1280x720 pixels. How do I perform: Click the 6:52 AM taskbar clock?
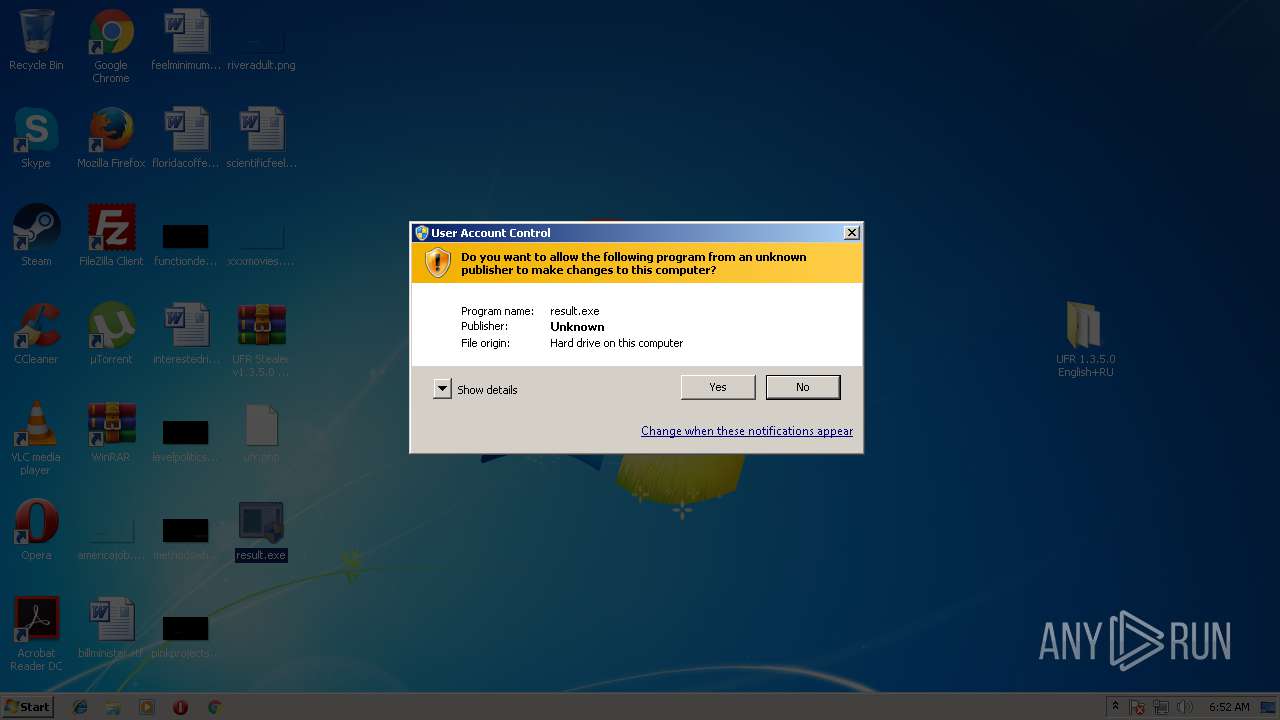click(1229, 707)
